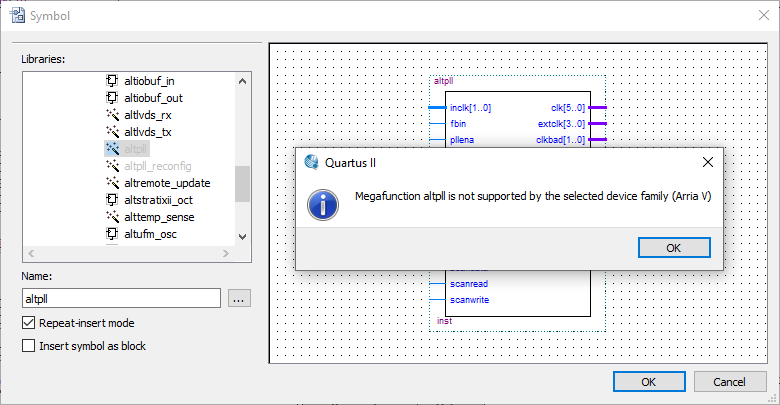The image size is (780, 405).
Task: Select altpll_reconfig in the library tree
Action: [x=157, y=166]
